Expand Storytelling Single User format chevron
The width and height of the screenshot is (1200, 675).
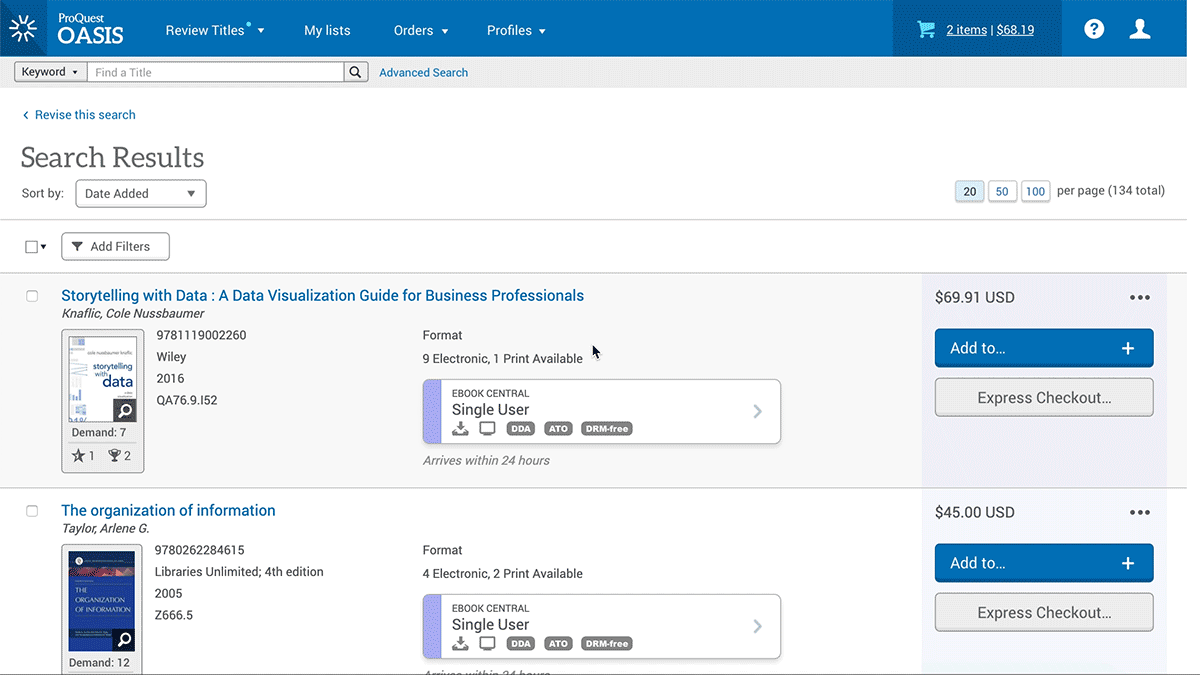(x=757, y=411)
